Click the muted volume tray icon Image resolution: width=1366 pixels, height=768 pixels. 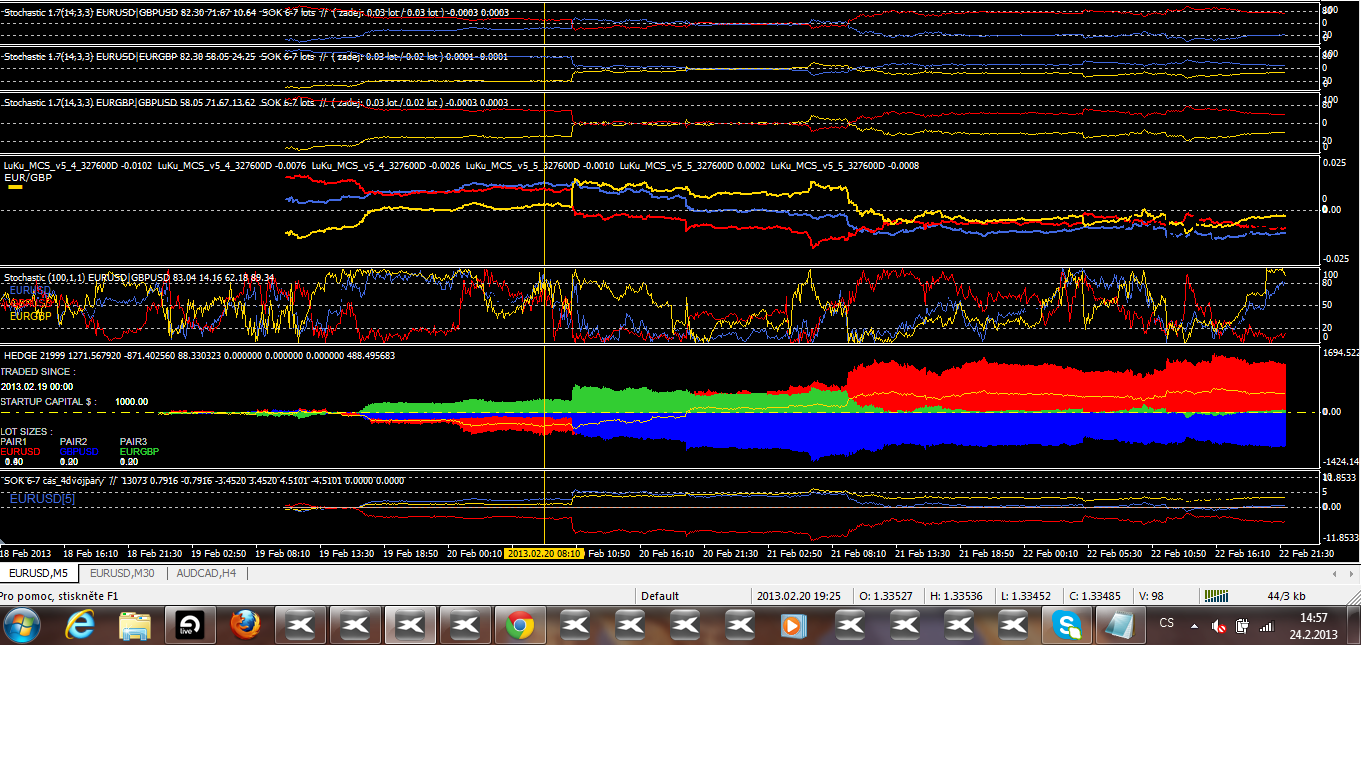[x=1219, y=627]
